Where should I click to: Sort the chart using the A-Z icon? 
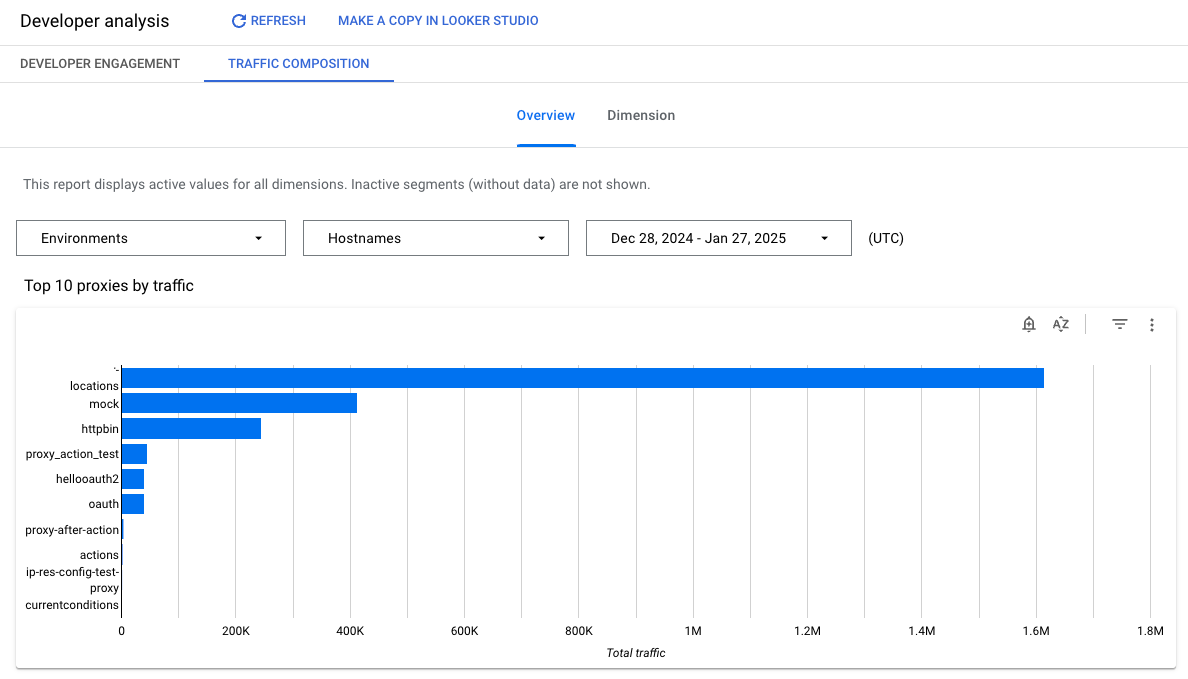pyautogui.click(x=1060, y=324)
